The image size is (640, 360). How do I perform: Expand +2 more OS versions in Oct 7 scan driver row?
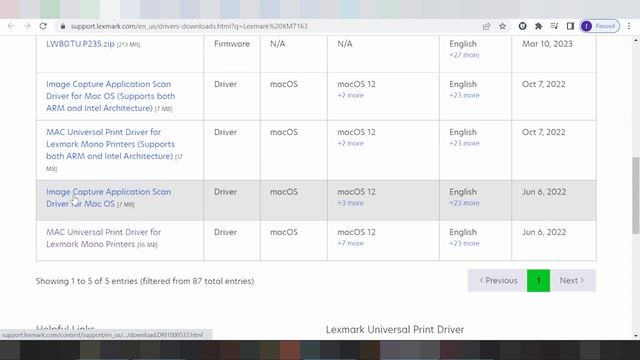point(350,95)
